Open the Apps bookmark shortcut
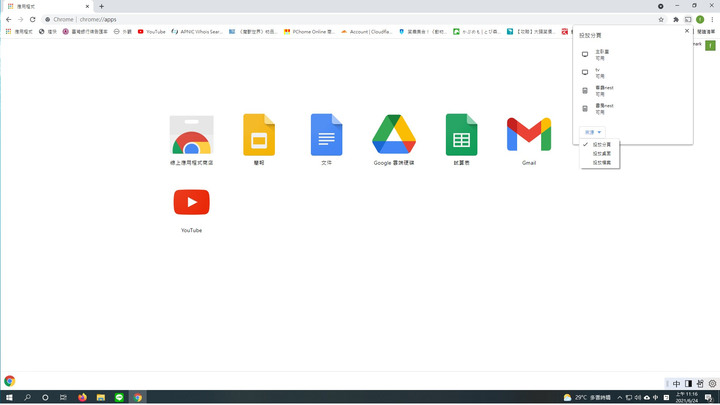 click(x=19, y=32)
